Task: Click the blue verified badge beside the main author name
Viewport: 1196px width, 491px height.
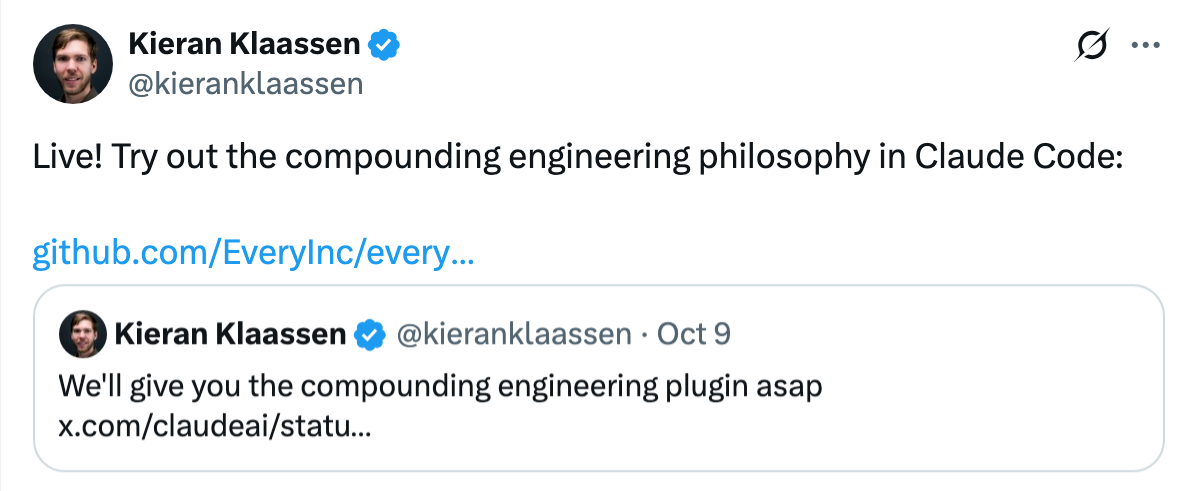Action: click(x=386, y=45)
